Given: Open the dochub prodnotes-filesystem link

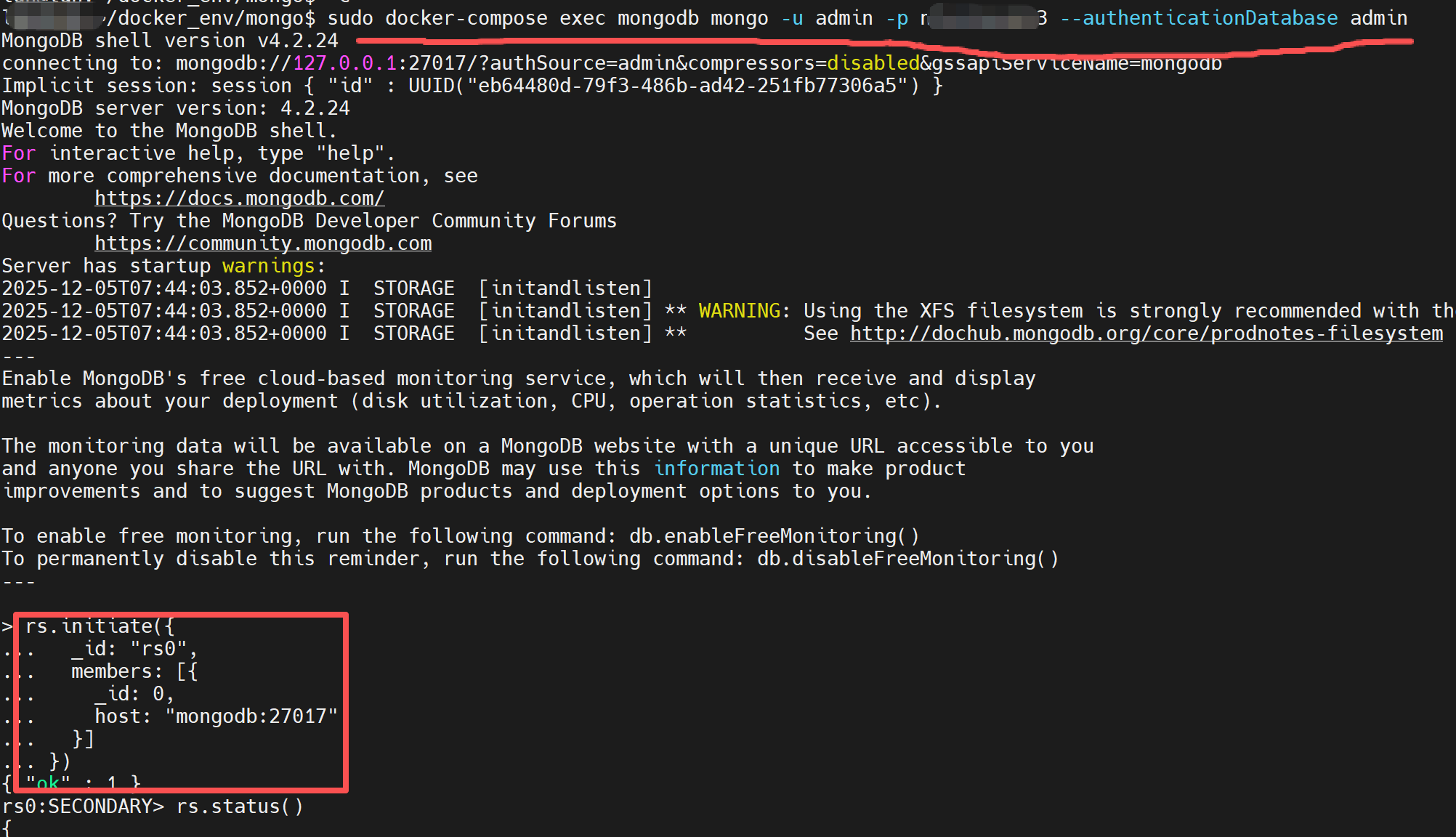Looking at the screenshot, I should click(1146, 333).
